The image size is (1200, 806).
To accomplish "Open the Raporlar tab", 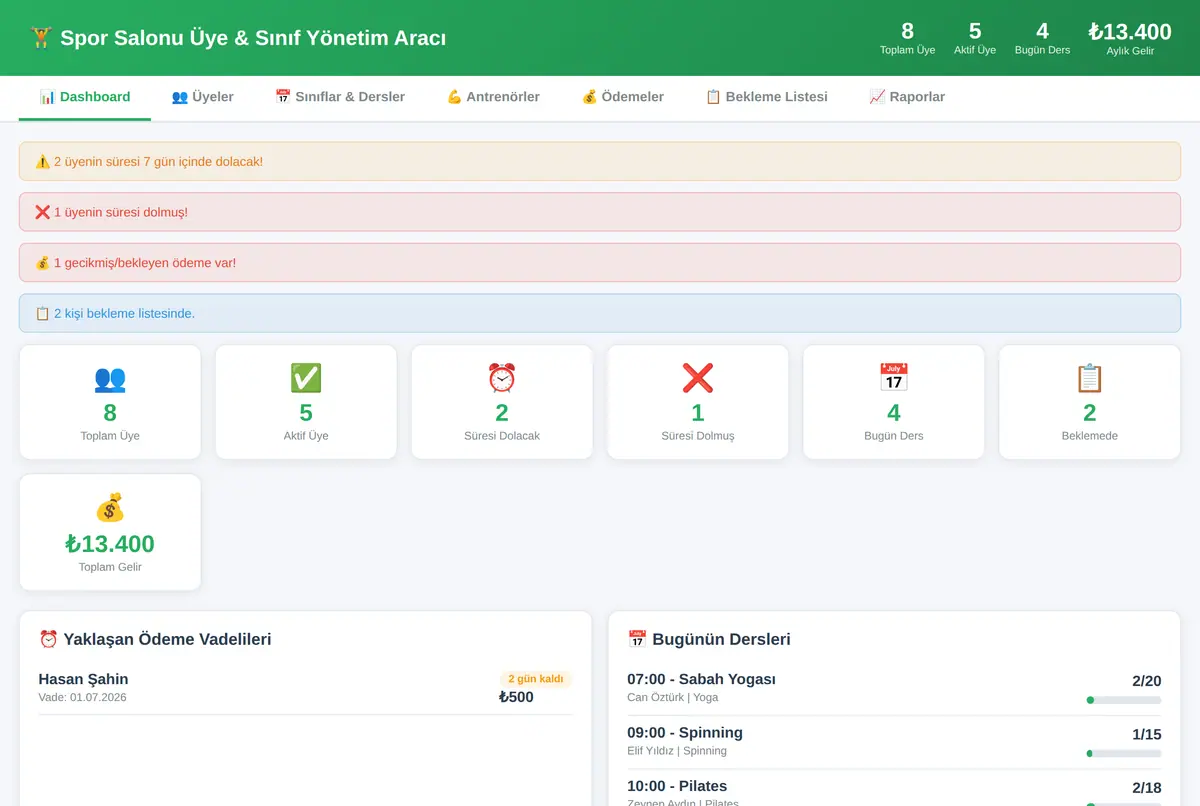I will 907,97.
